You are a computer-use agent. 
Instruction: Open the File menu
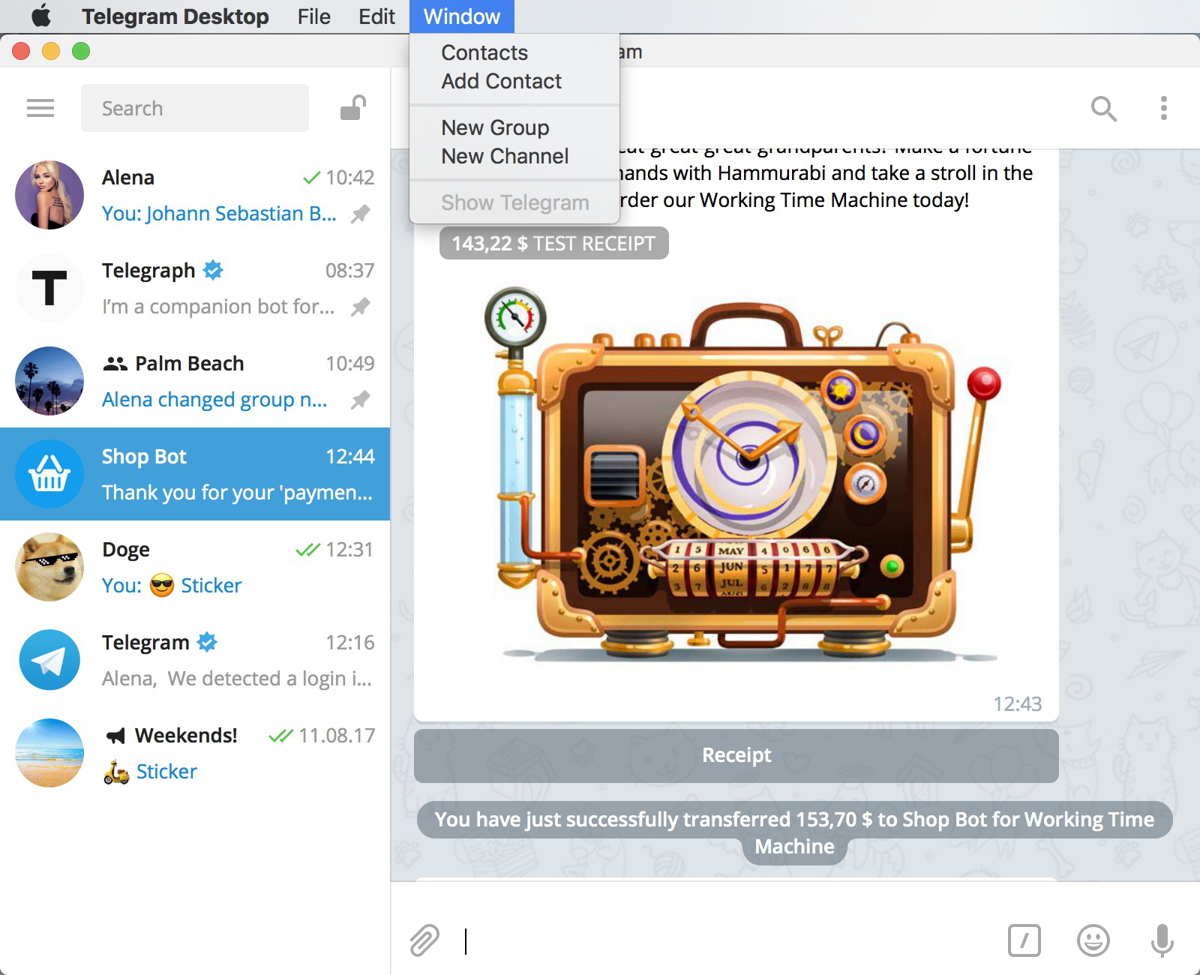tap(314, 17)
